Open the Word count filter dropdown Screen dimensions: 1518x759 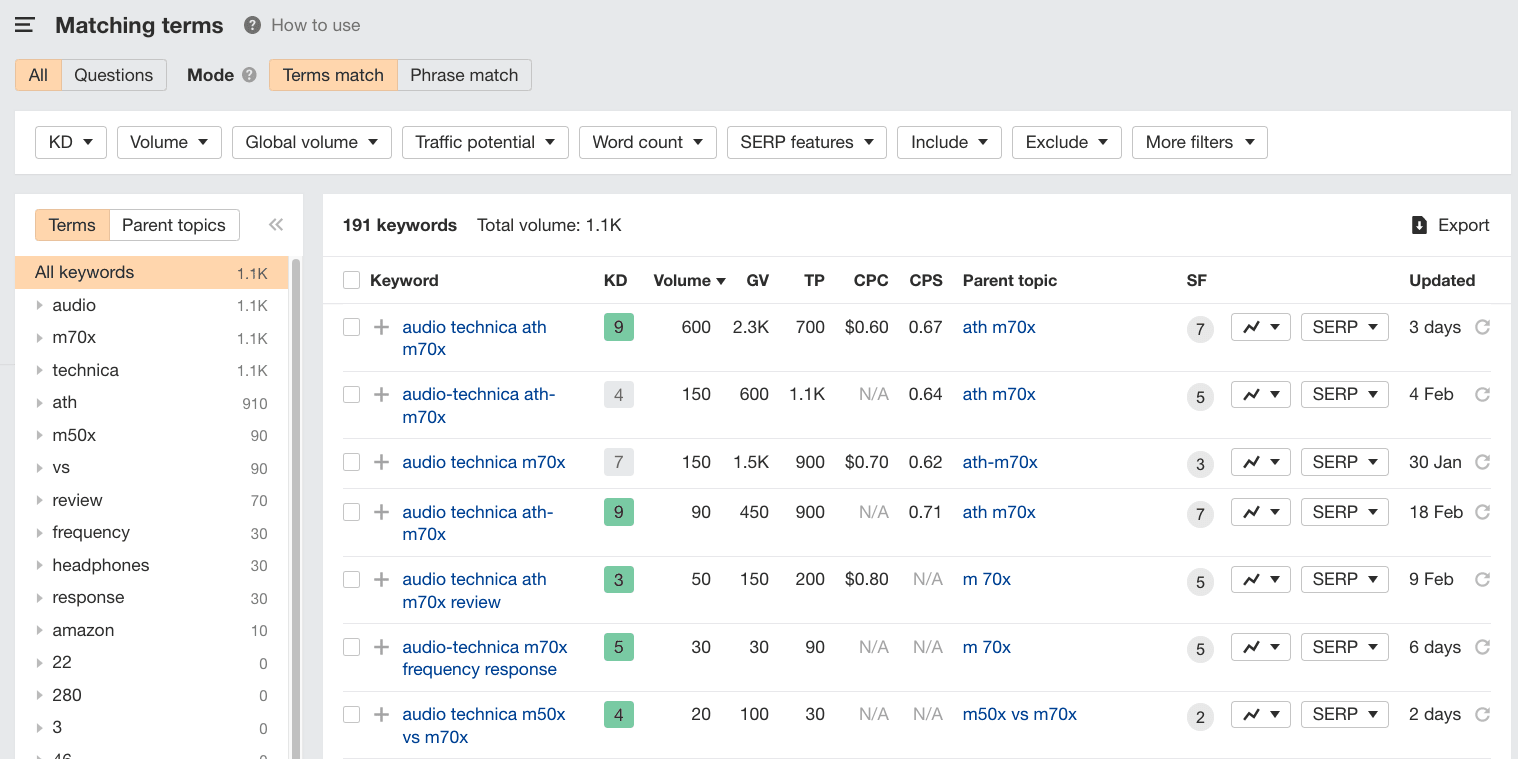[x=648, y=142]
